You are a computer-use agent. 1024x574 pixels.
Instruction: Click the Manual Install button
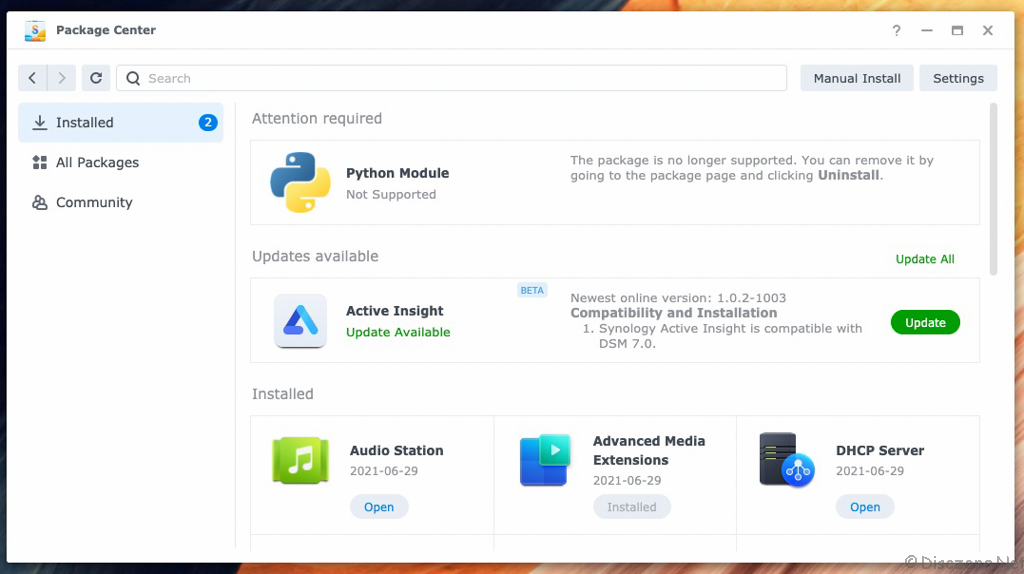(x=857, y=78)
